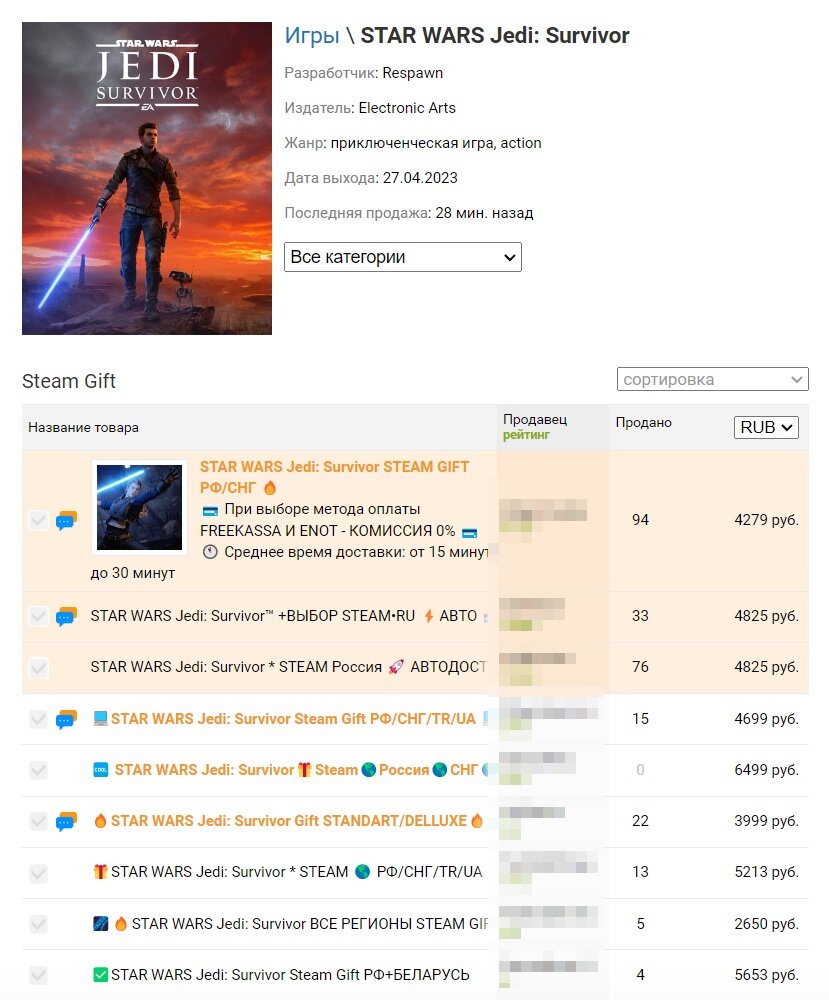Click price 3999 руб.
The width and height of the screenshot is (829, 1000).
767,821
